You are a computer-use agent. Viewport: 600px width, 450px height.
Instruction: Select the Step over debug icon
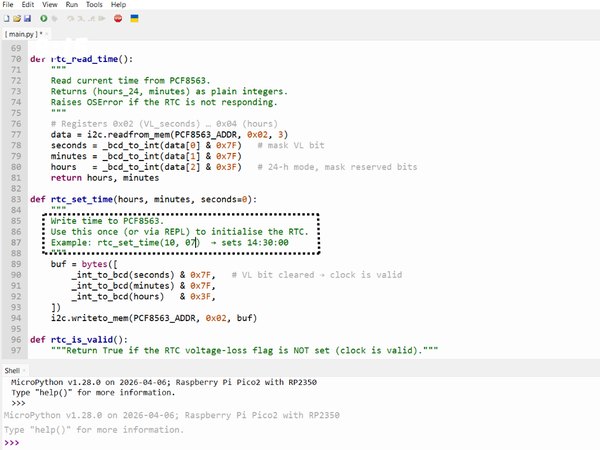pos(70,18)
